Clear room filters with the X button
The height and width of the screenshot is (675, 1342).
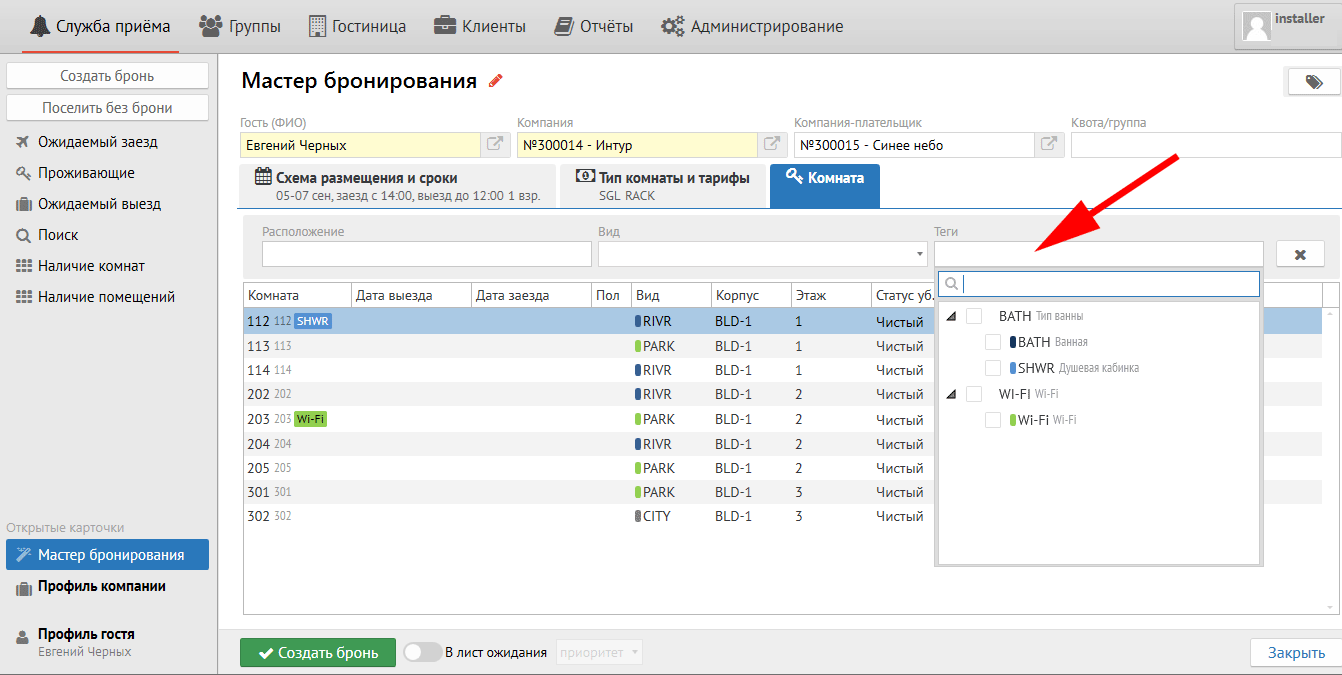pos(1300,254)
